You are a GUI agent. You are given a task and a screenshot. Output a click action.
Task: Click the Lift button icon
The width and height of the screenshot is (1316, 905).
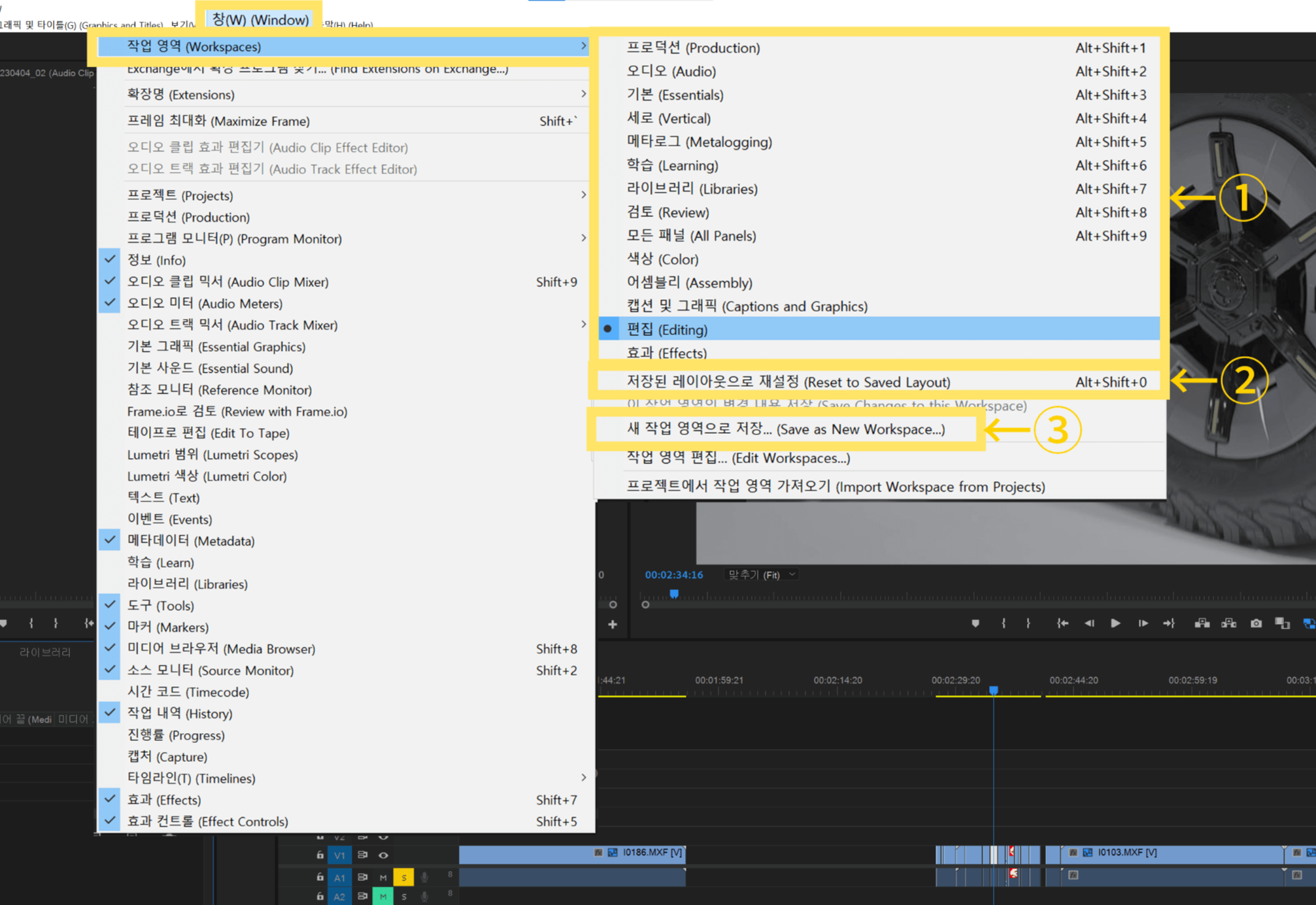coord(1202,623)
